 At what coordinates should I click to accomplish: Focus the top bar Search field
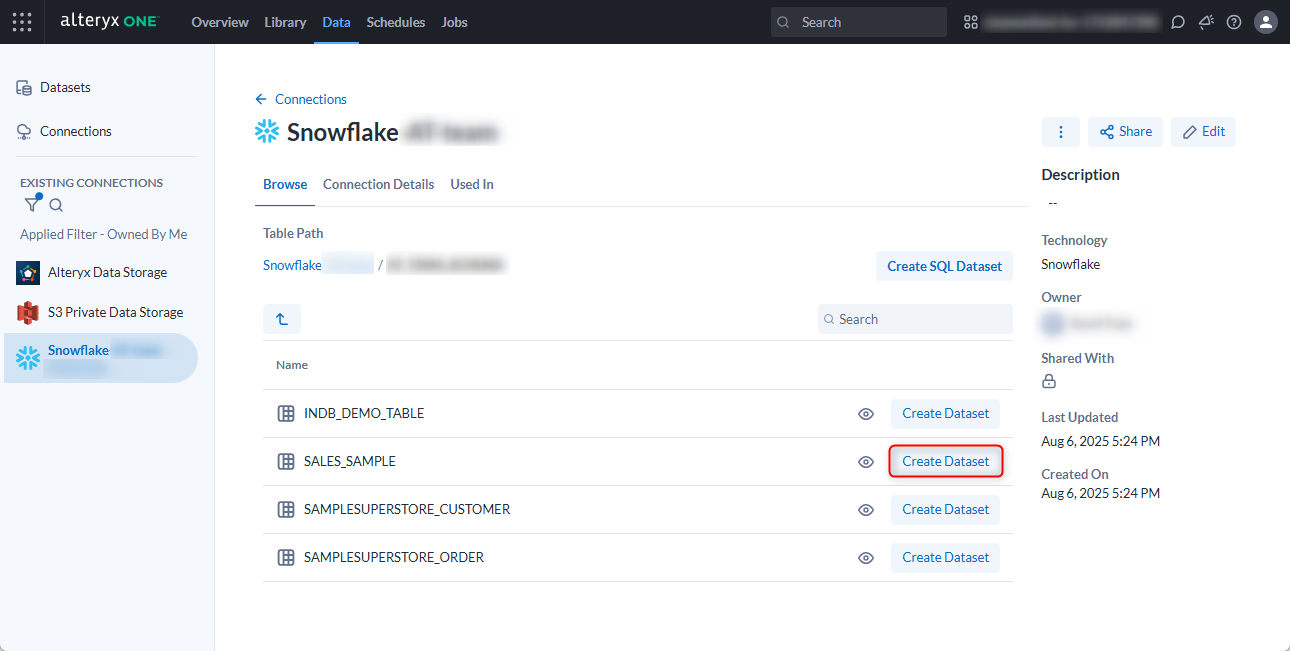pyautogui.click(x=858, y=22)
